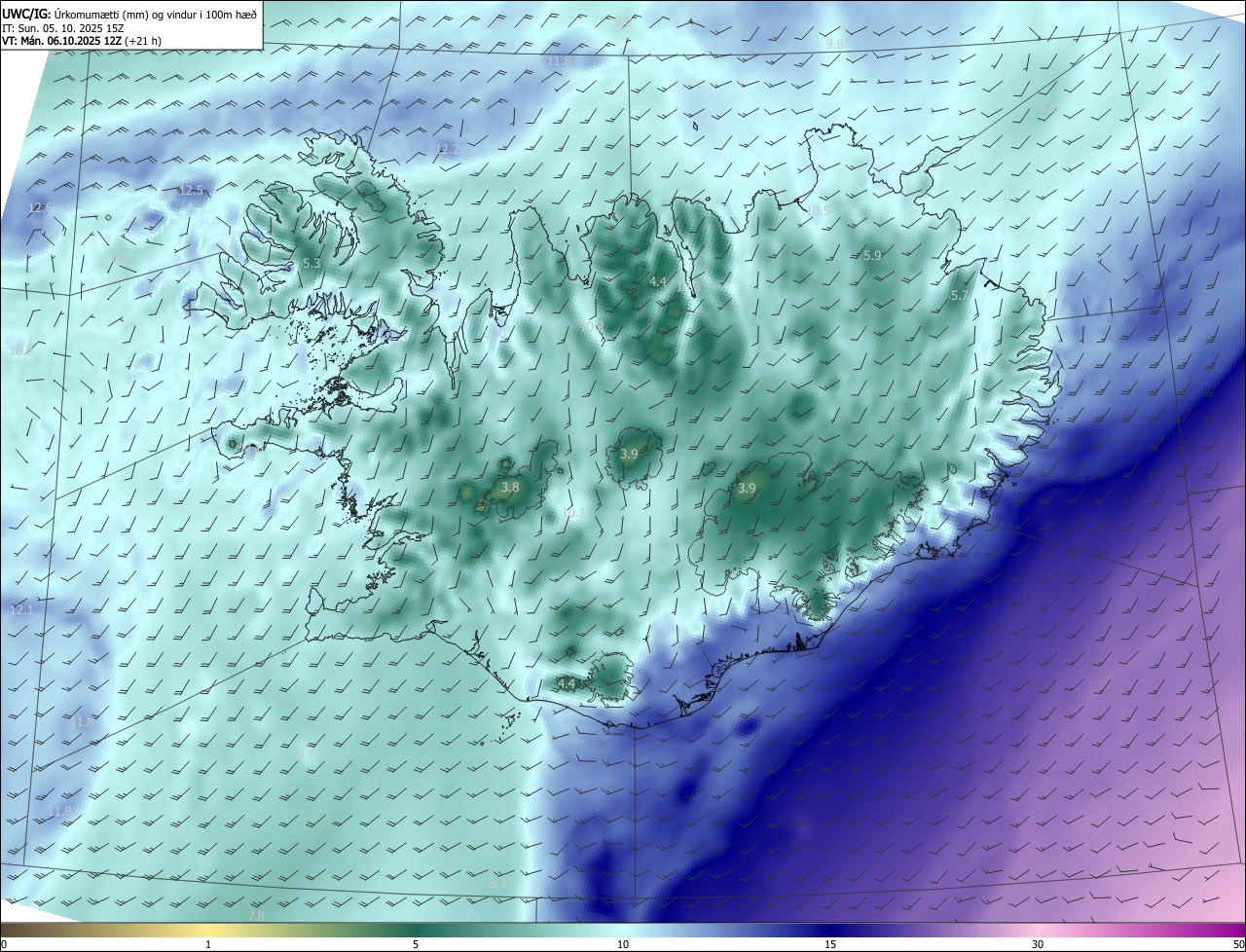
Task: Select the 5 tick on the color scale
Action: (416, 944)
